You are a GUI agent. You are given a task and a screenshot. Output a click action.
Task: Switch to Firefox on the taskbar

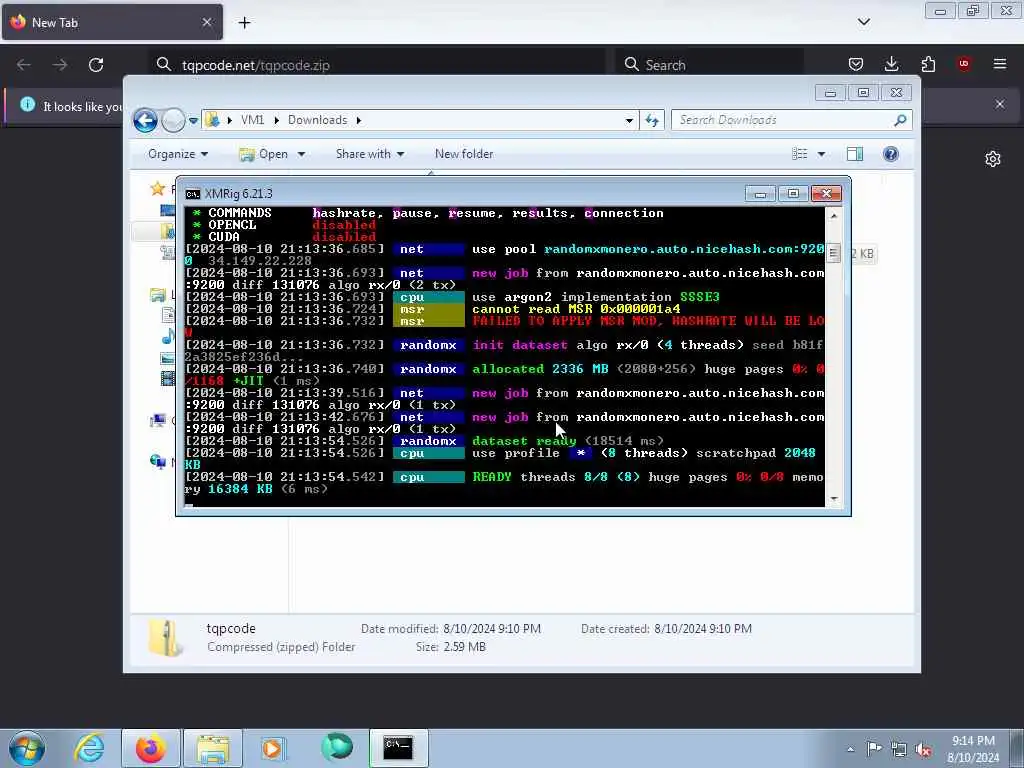click(150, 748)
